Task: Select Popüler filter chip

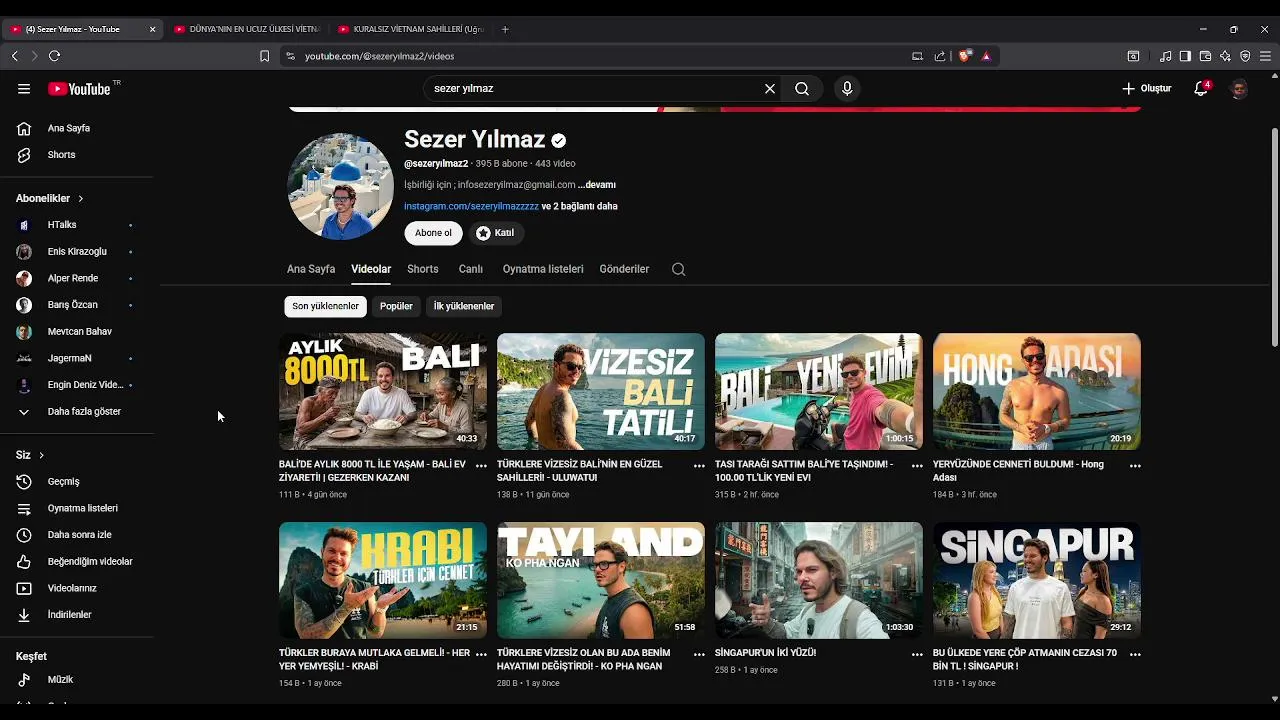Action: [x=396, y=306]
